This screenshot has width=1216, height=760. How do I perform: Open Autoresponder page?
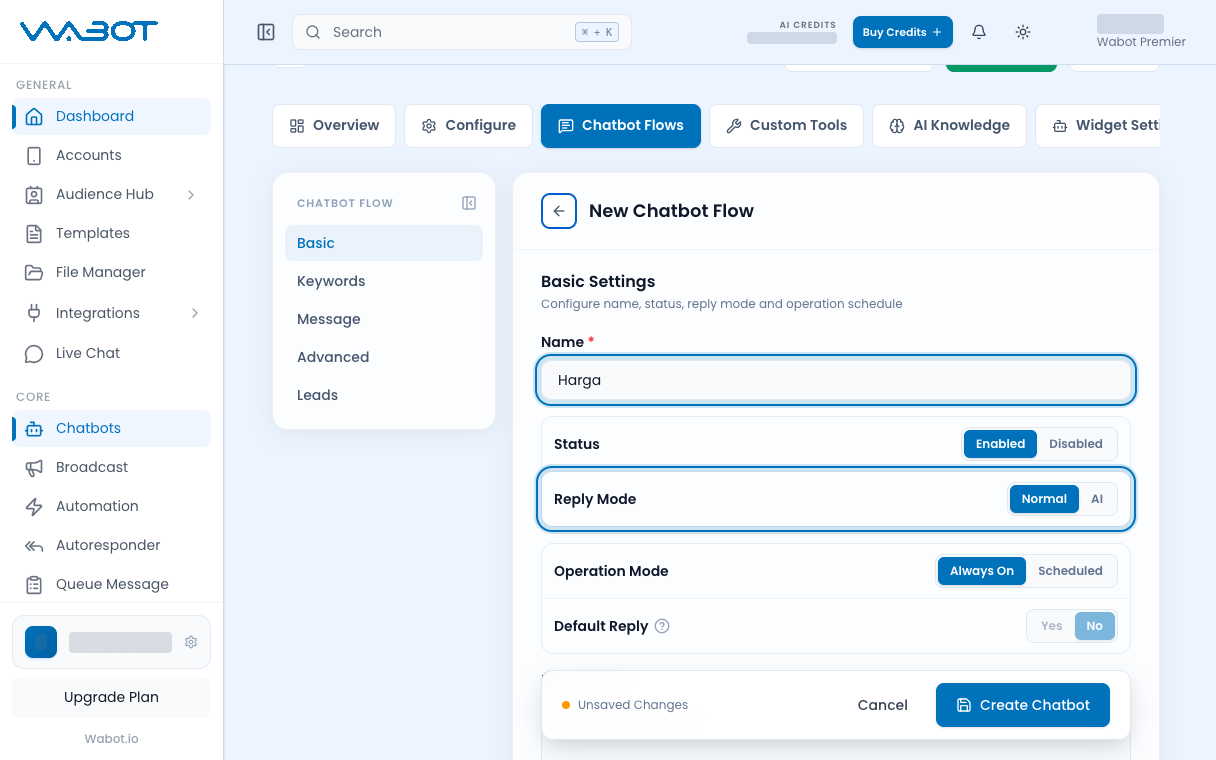[x=112, y=545]
